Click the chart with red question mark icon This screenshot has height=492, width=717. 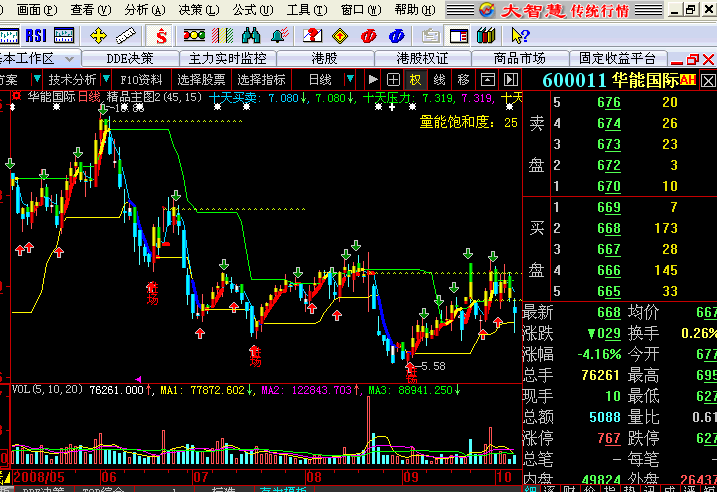point(312,36)
